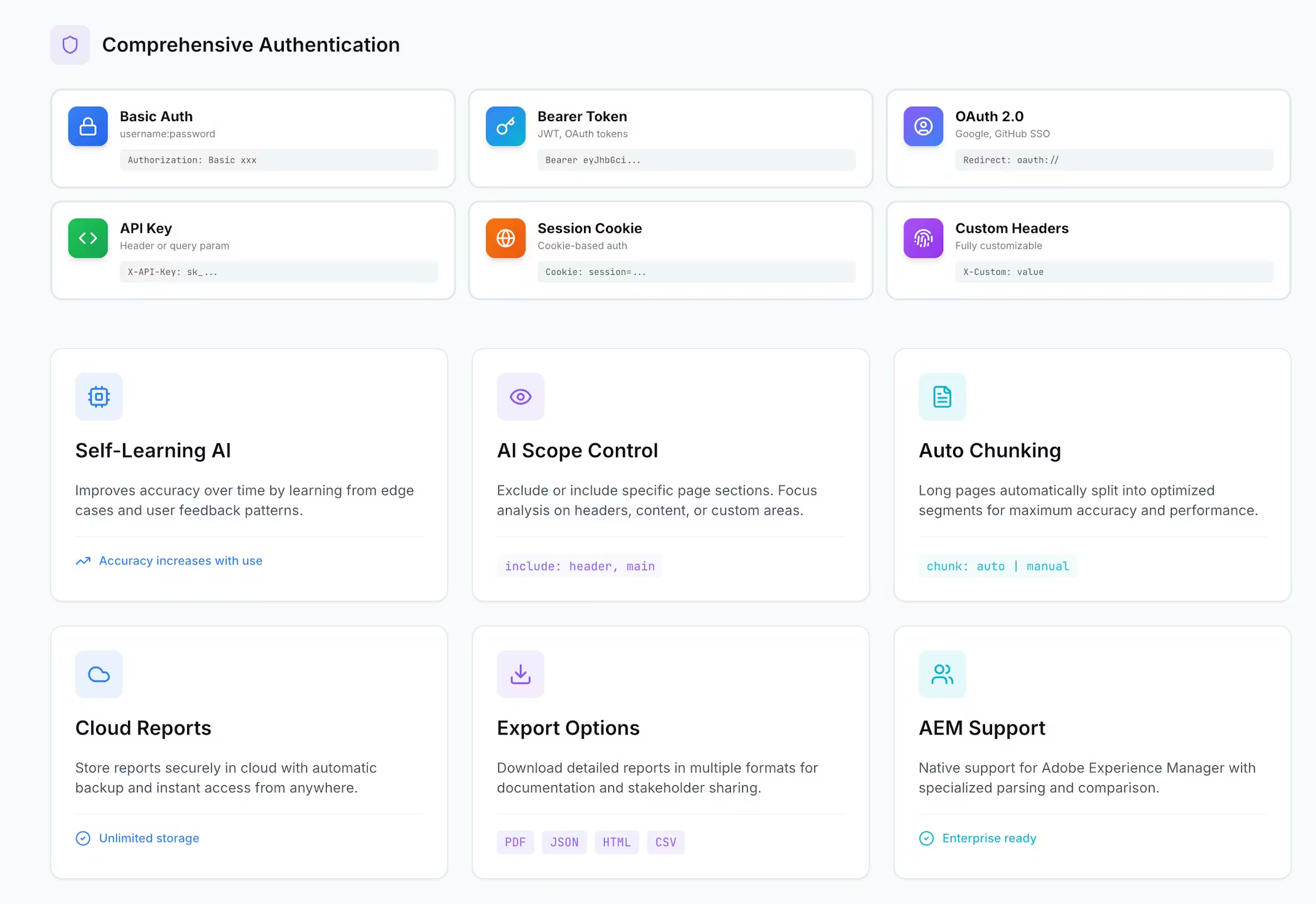This screenshot has height=904, width=1316.
Task: Click the Accuracy increases with use link
Action: coord(180,561)
